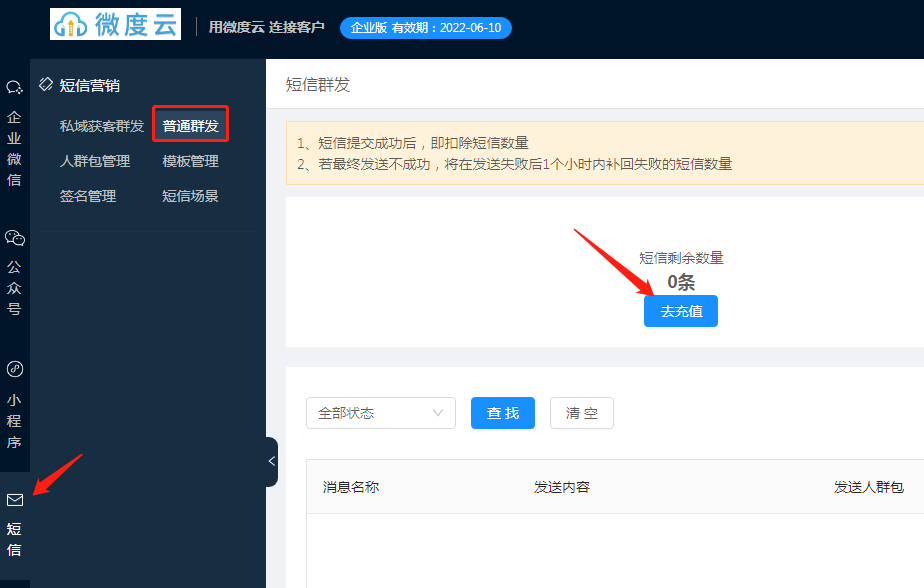Click the 企业版 有效期 badge
924x588 pixels.
pyautogui.click(x=425, y=28)
